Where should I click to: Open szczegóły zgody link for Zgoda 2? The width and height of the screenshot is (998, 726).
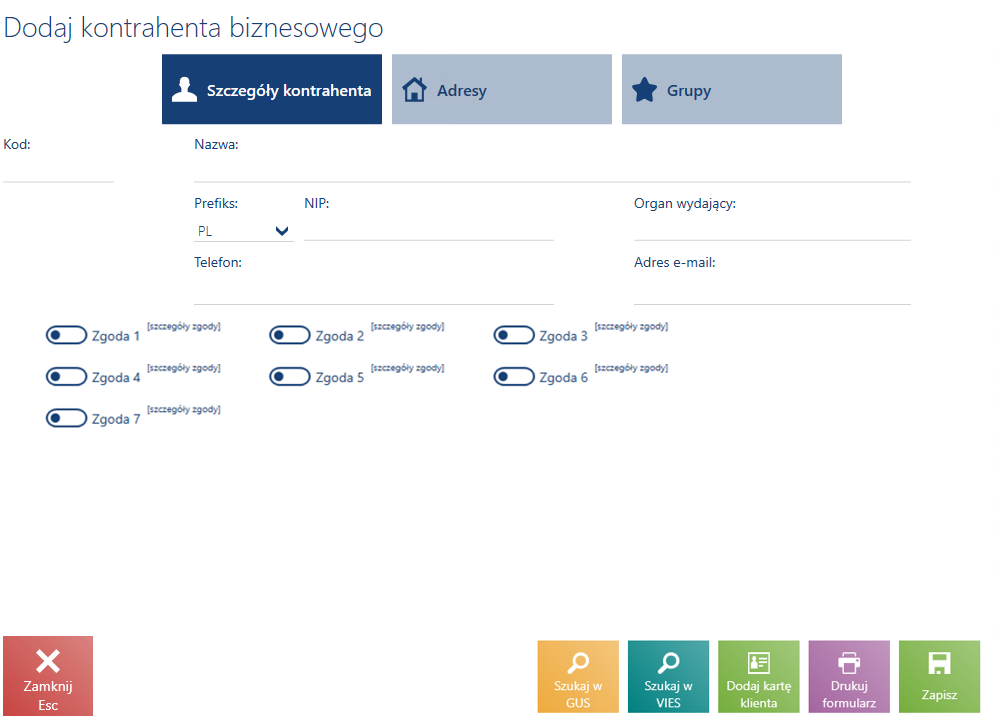407,326
